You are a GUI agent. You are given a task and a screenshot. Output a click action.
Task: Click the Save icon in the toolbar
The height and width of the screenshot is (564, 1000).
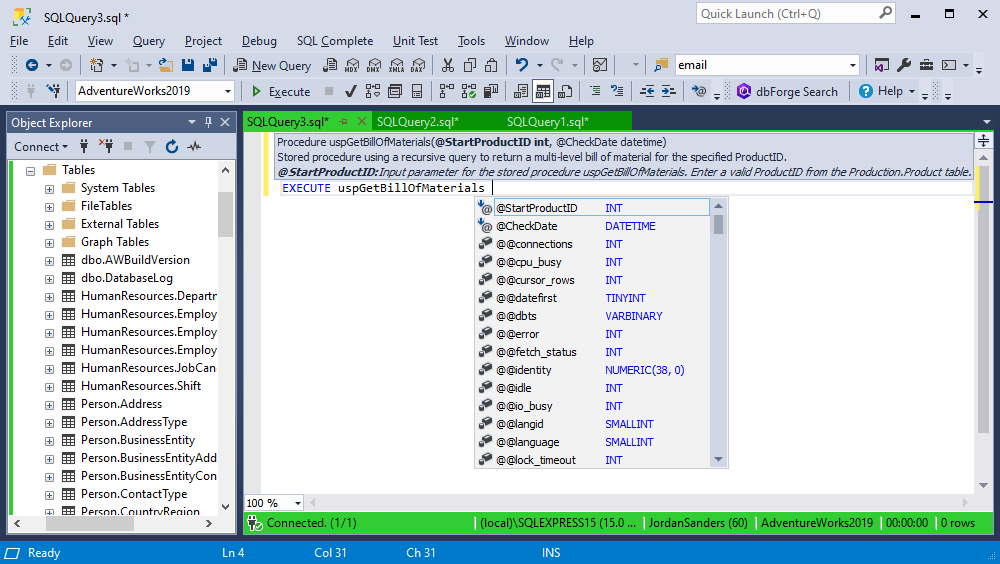tap(188, 65)
